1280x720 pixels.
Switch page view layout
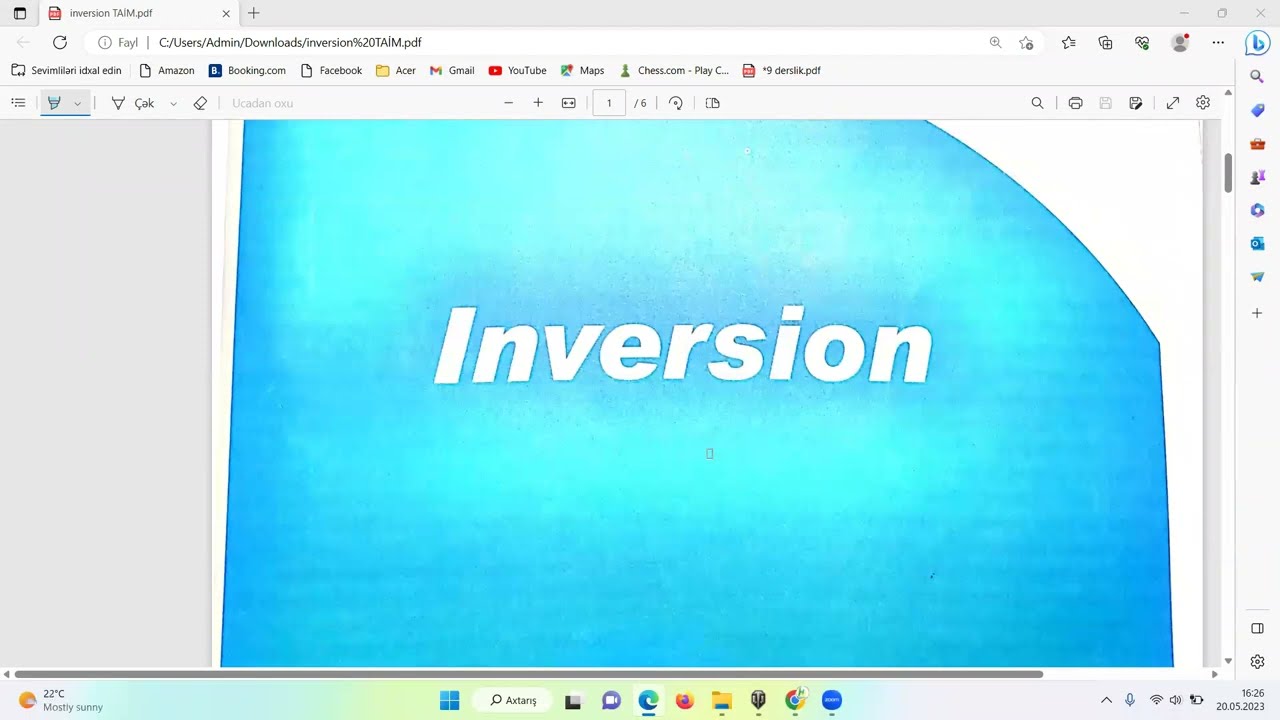point(713,103)
